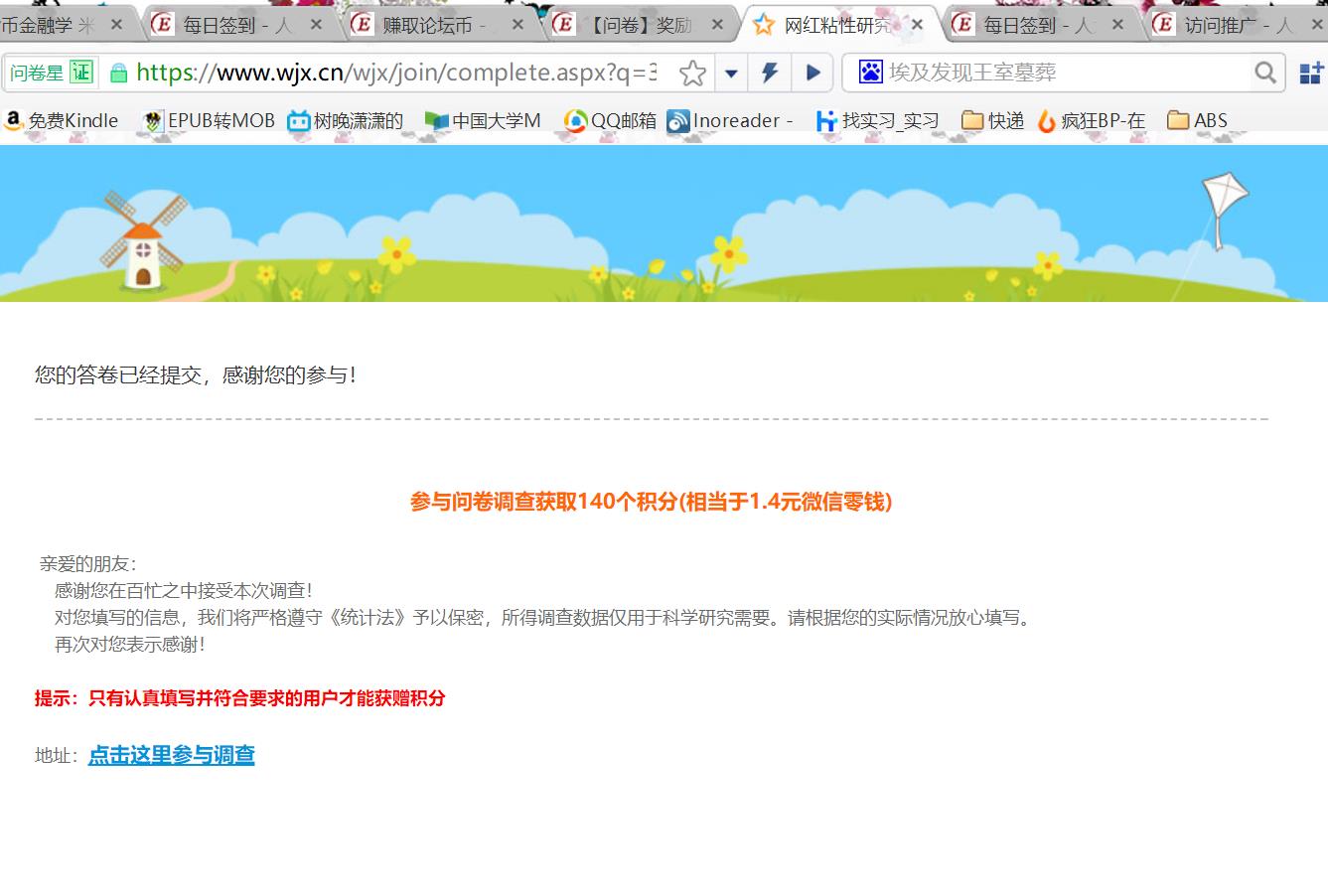Open the 疯狂BP-在 bookmark
The height and width of the screenshot is (896, 1328).
pos(1092,121)
